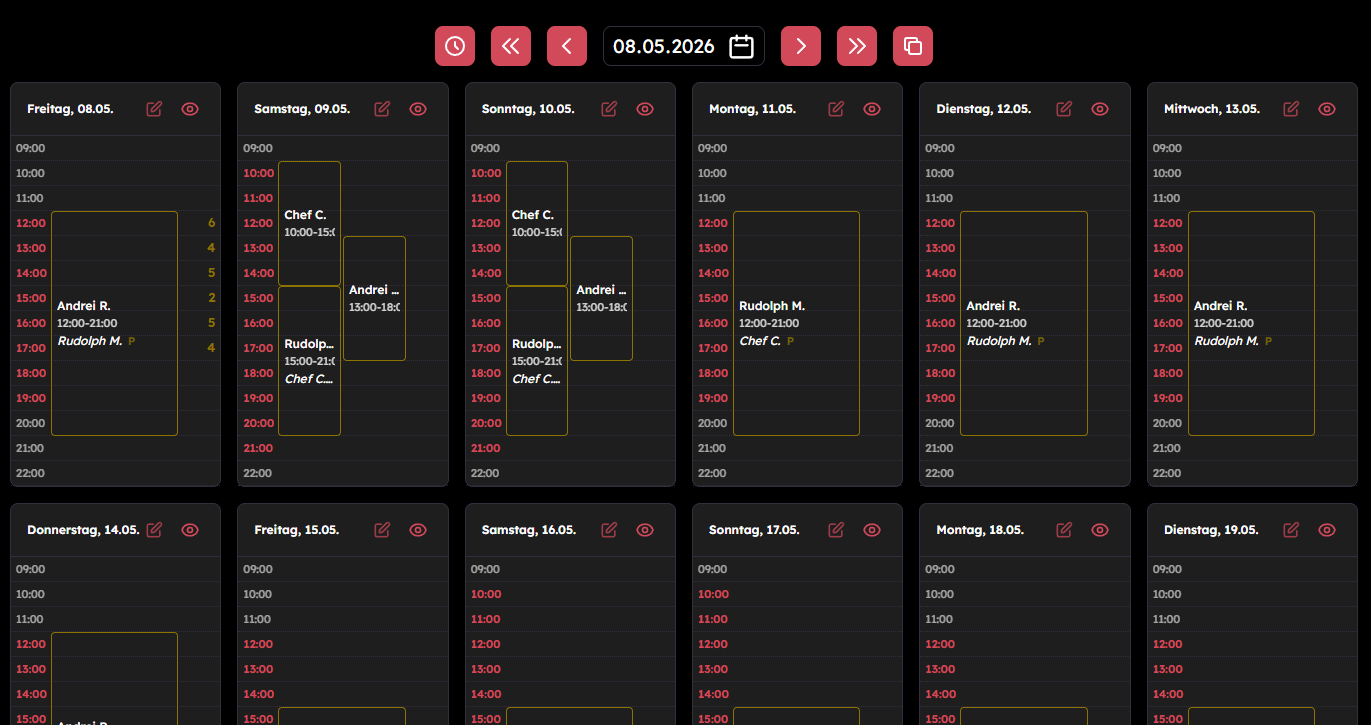Toggle the eye icon for Sonntag, 10.05.
This screenshot has width=1371, height=725.
click(645, 109)
